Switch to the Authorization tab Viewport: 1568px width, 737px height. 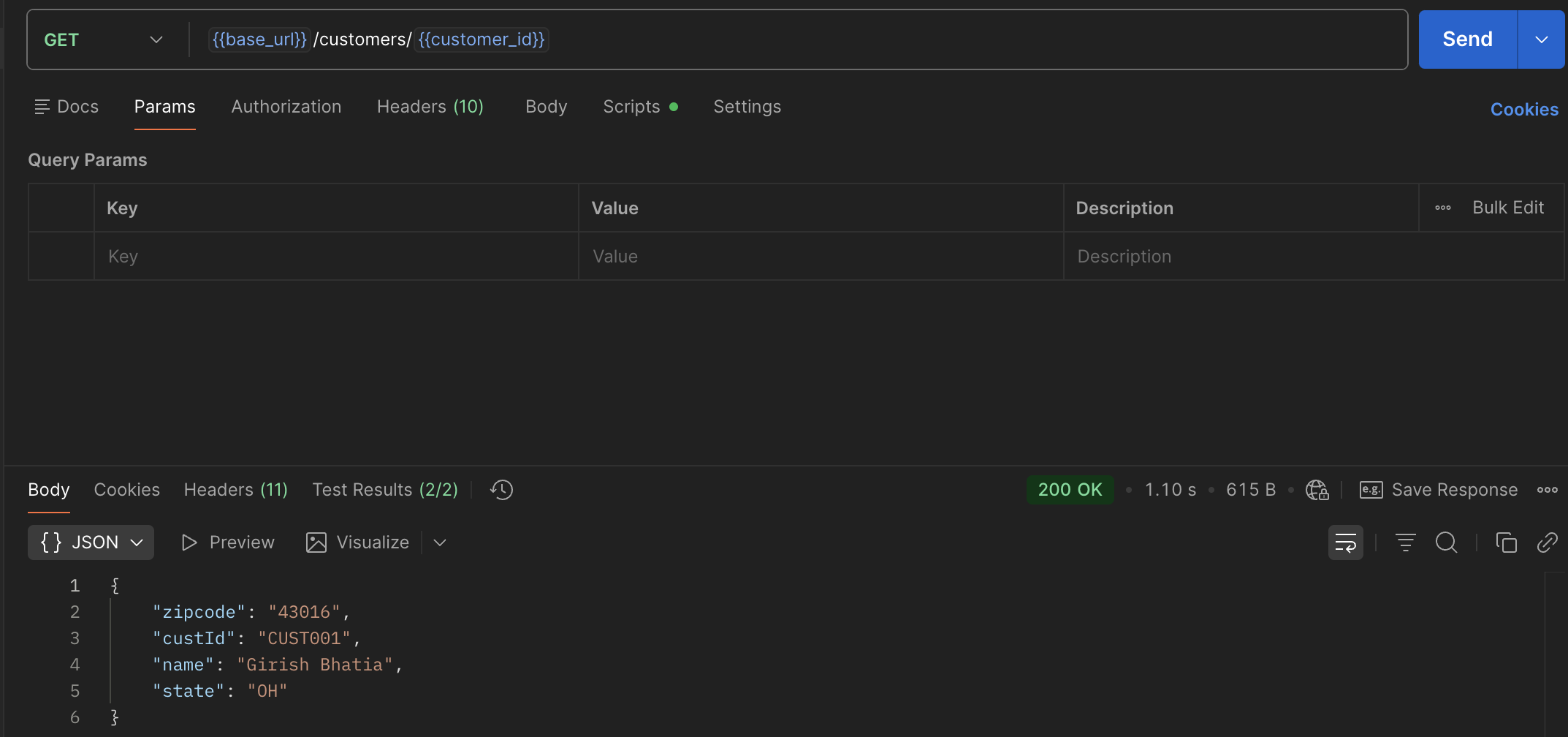click(x=286, y=107)
